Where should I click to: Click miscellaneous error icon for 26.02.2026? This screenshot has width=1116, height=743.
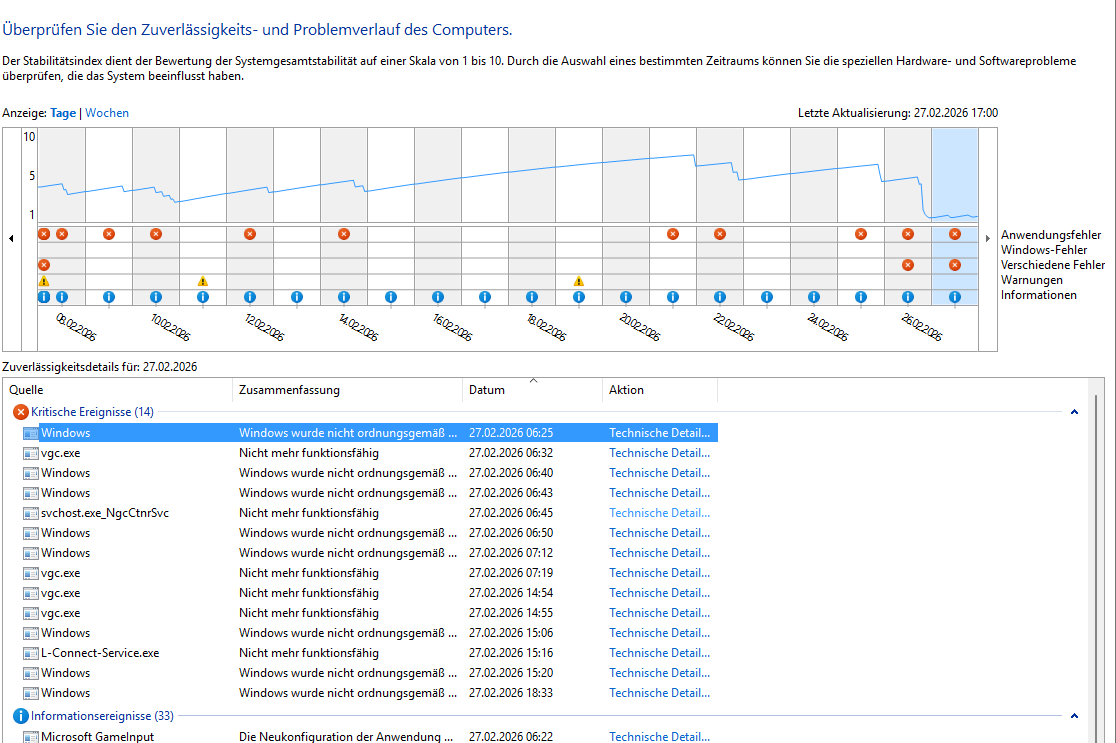(x=907, y=265)
